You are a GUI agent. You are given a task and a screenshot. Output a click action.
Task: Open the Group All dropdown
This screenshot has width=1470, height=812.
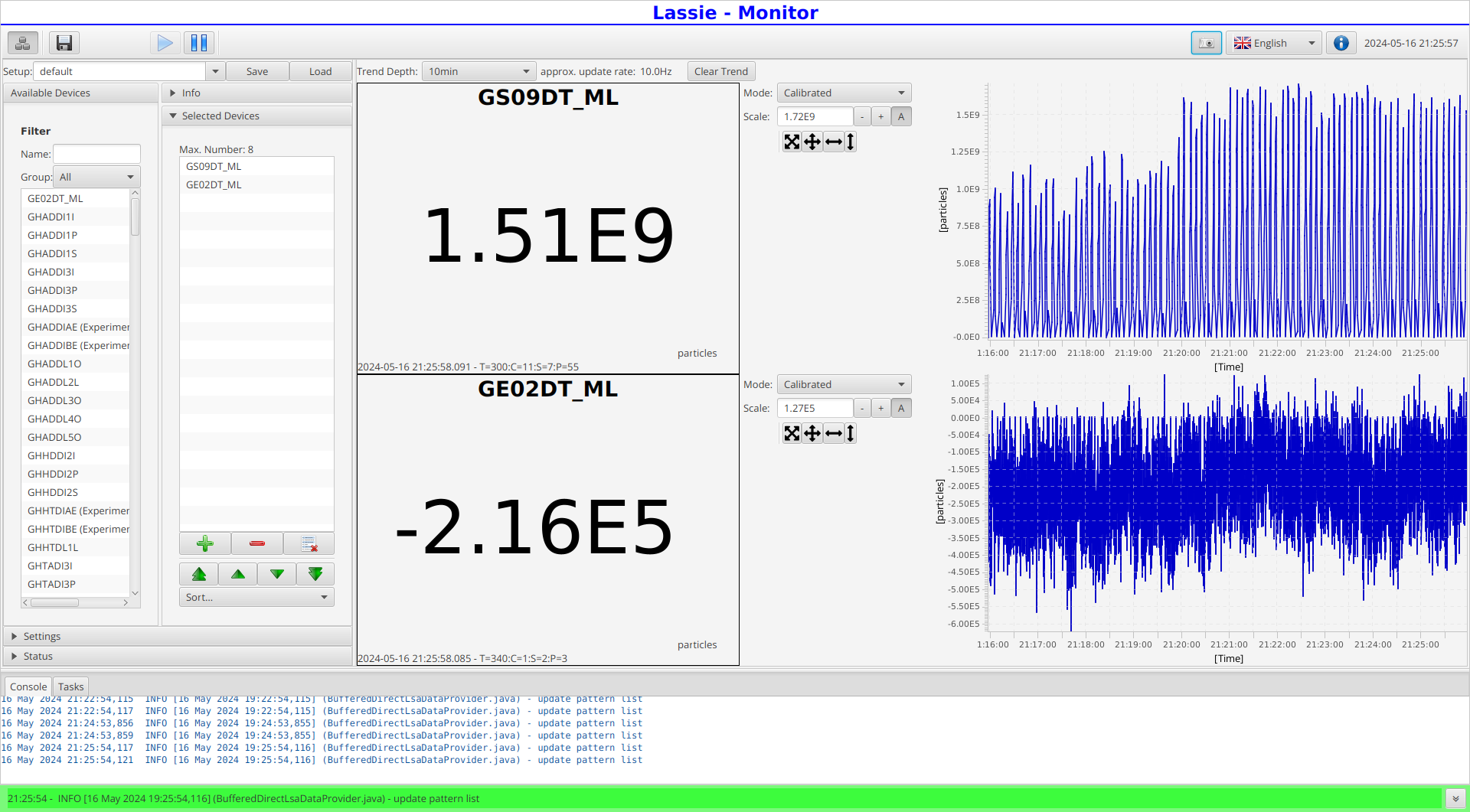(96, 177)
